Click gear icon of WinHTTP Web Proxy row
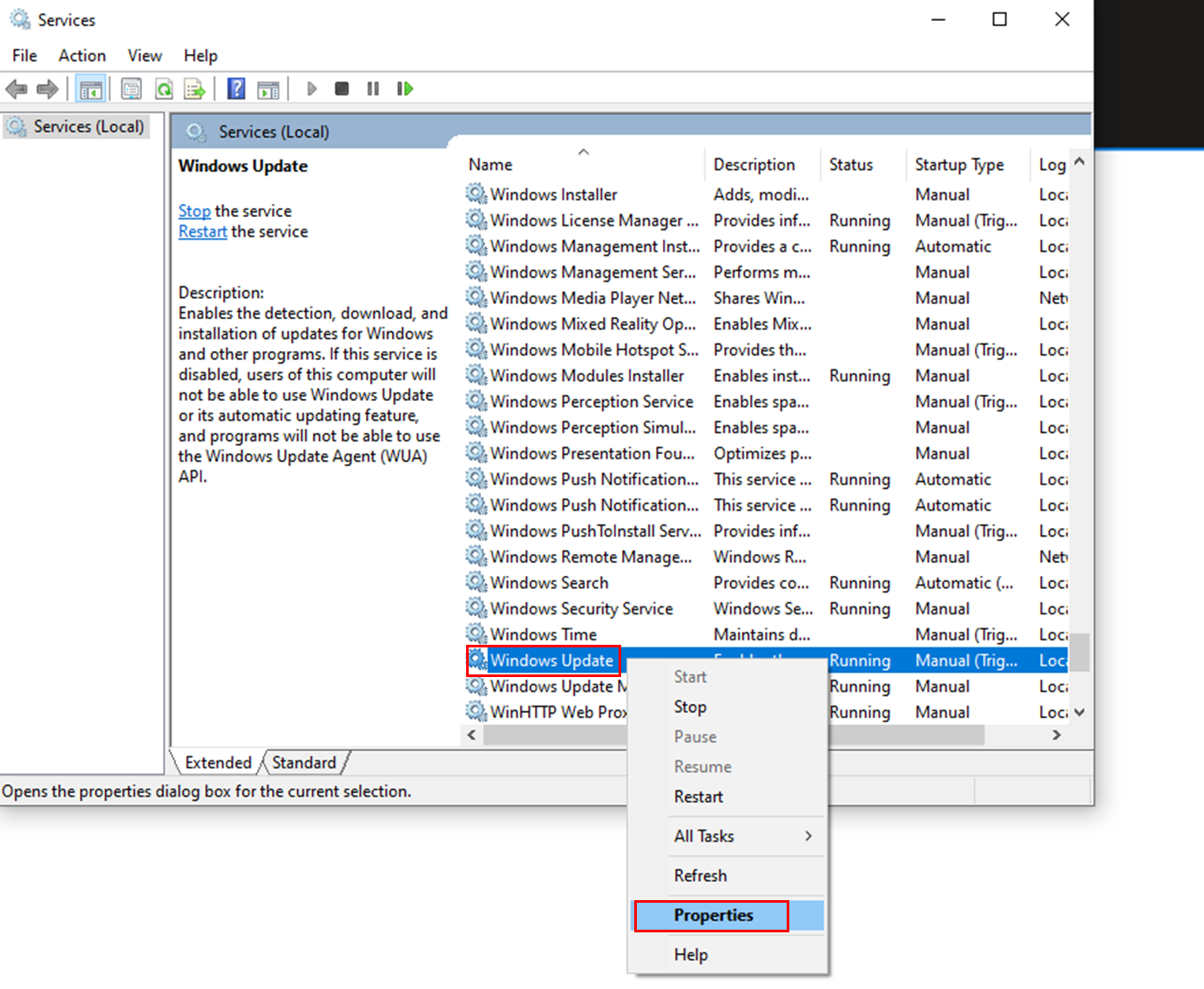This screenshot has height=989, width=1204. click(477, 711)
